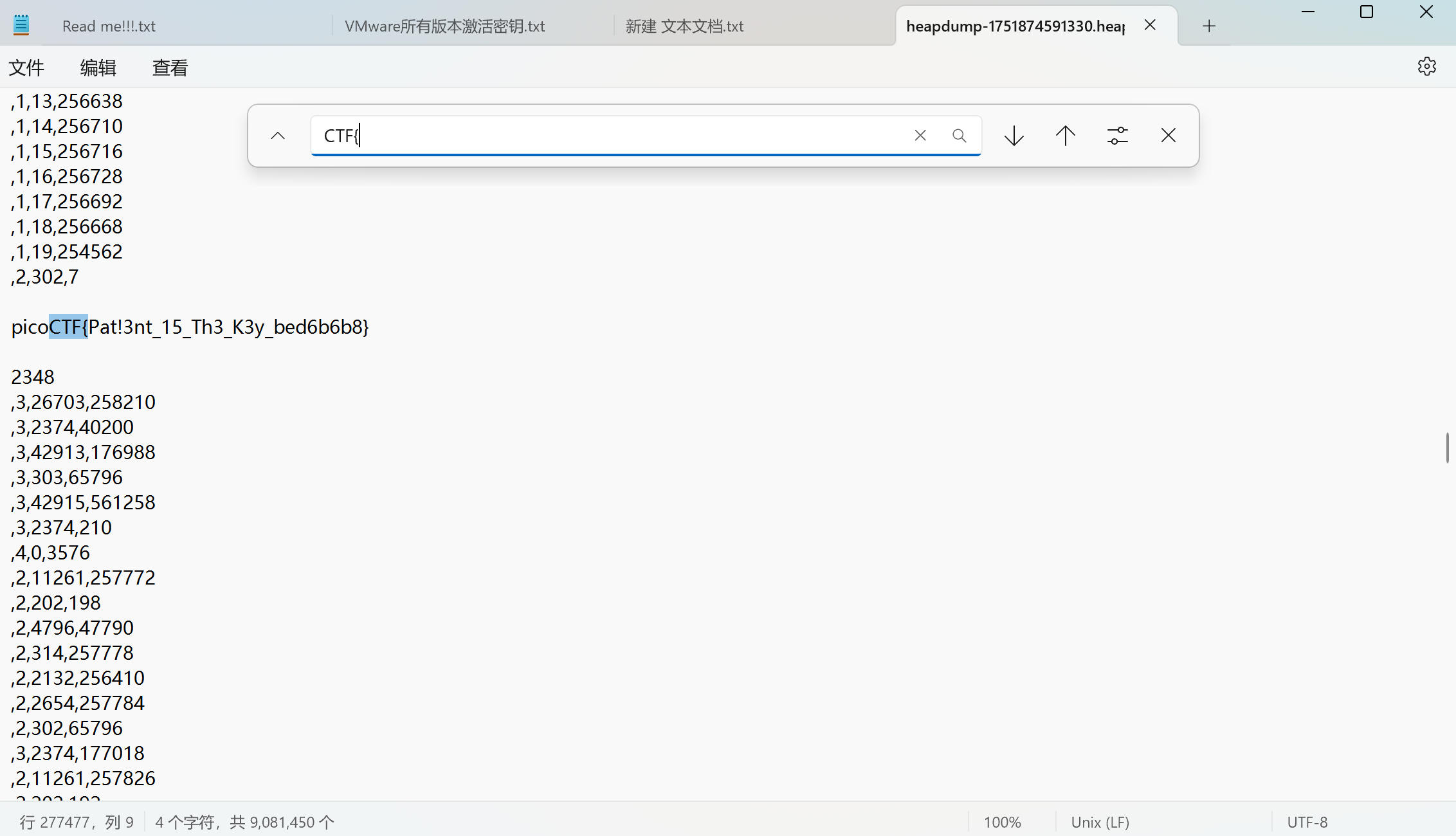Click the UTF-8 encoding indicator

tap(1307, 822)
